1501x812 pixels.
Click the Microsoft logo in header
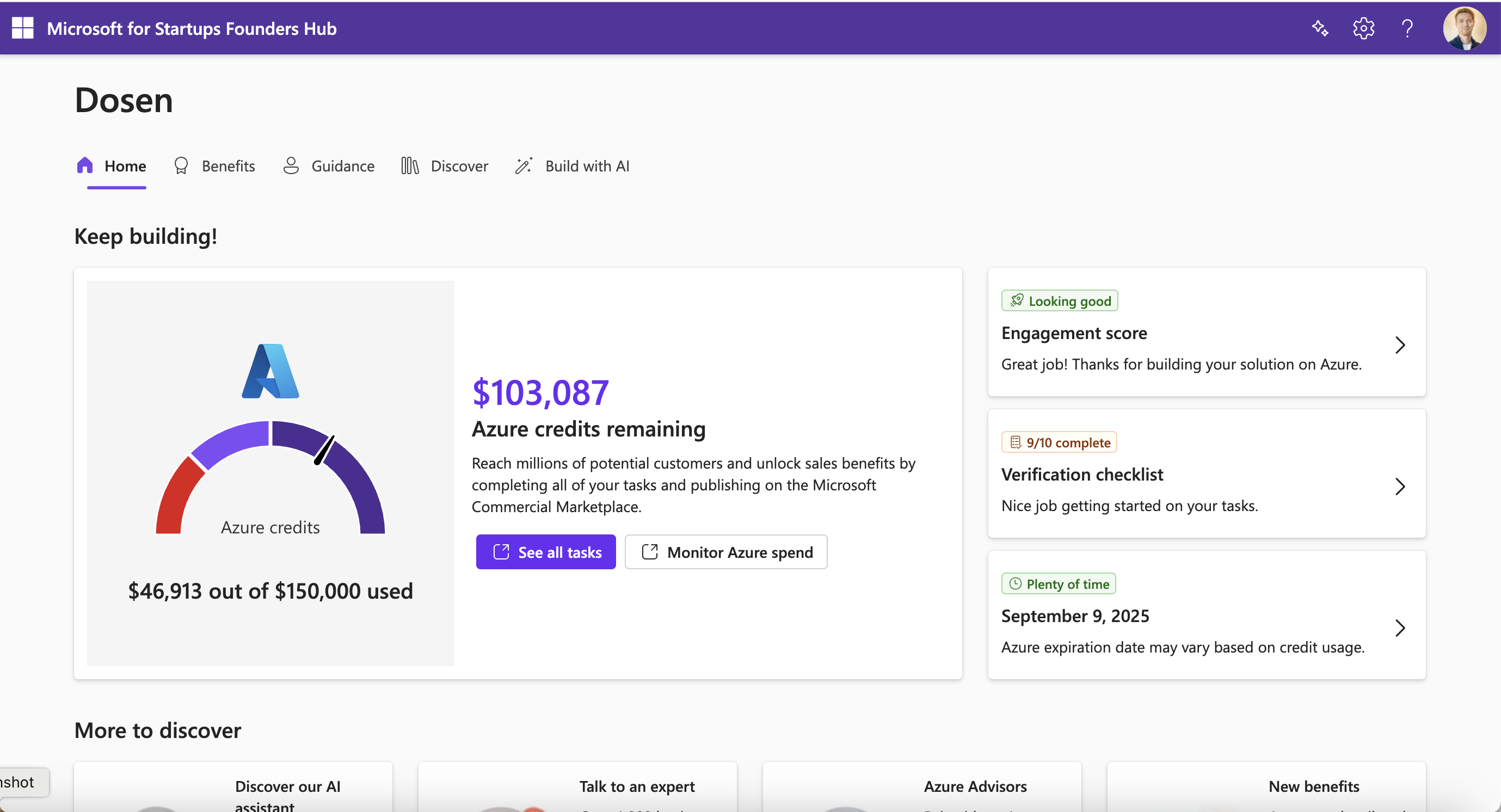click(23, 28)
